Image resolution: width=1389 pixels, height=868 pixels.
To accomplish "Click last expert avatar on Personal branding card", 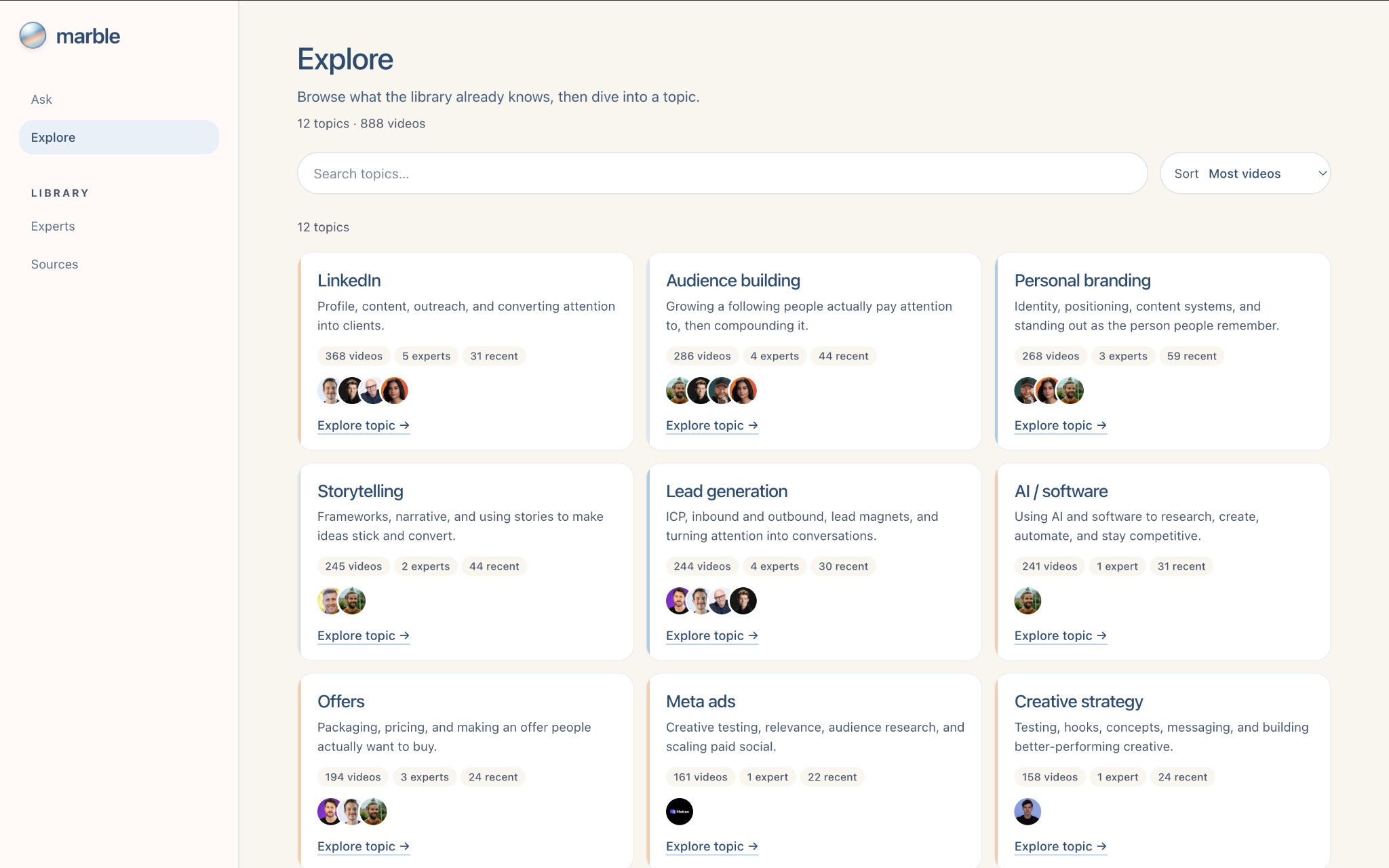I will [x=1070, y=391].
